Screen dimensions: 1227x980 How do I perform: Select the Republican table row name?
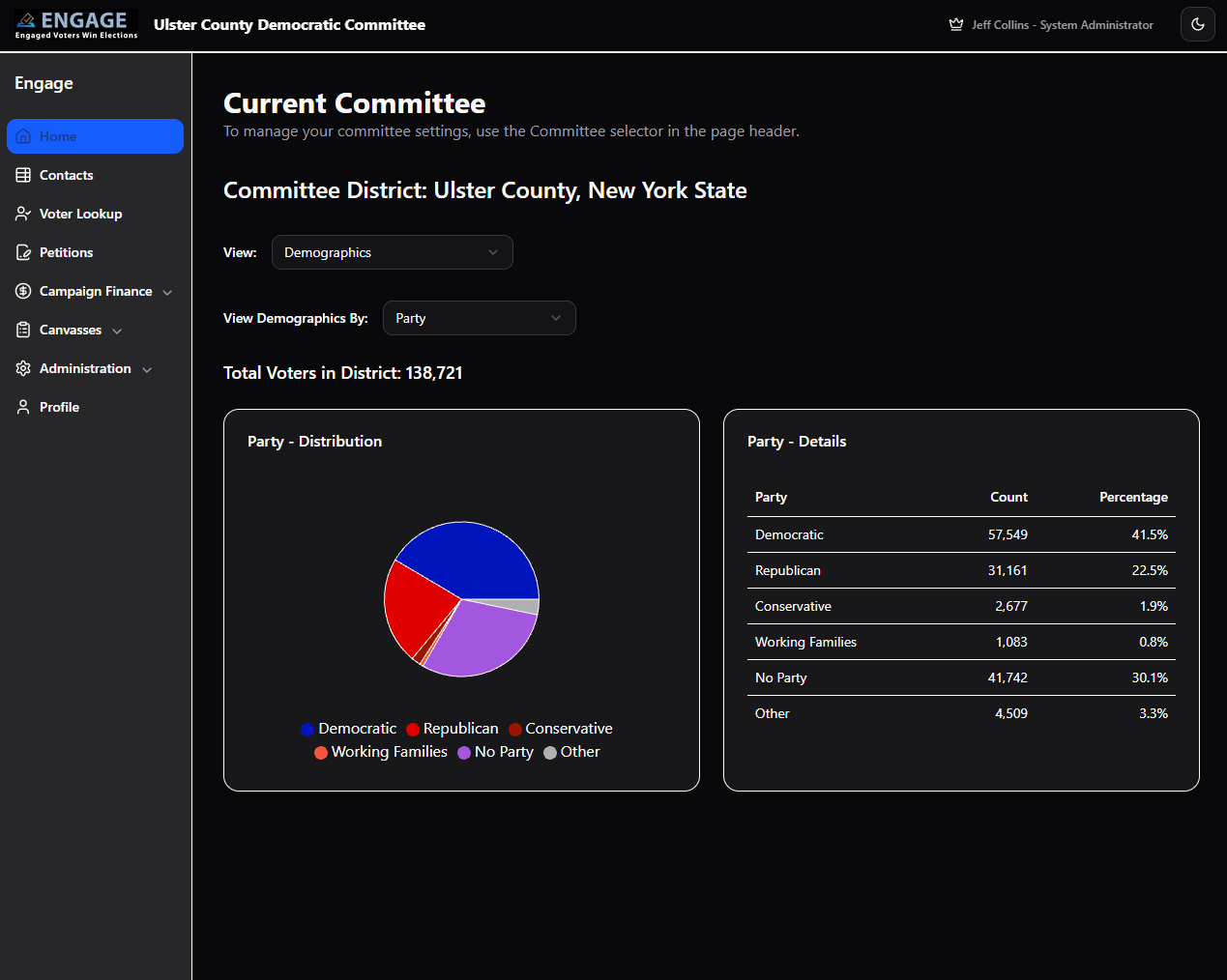[x=788, y=570]
